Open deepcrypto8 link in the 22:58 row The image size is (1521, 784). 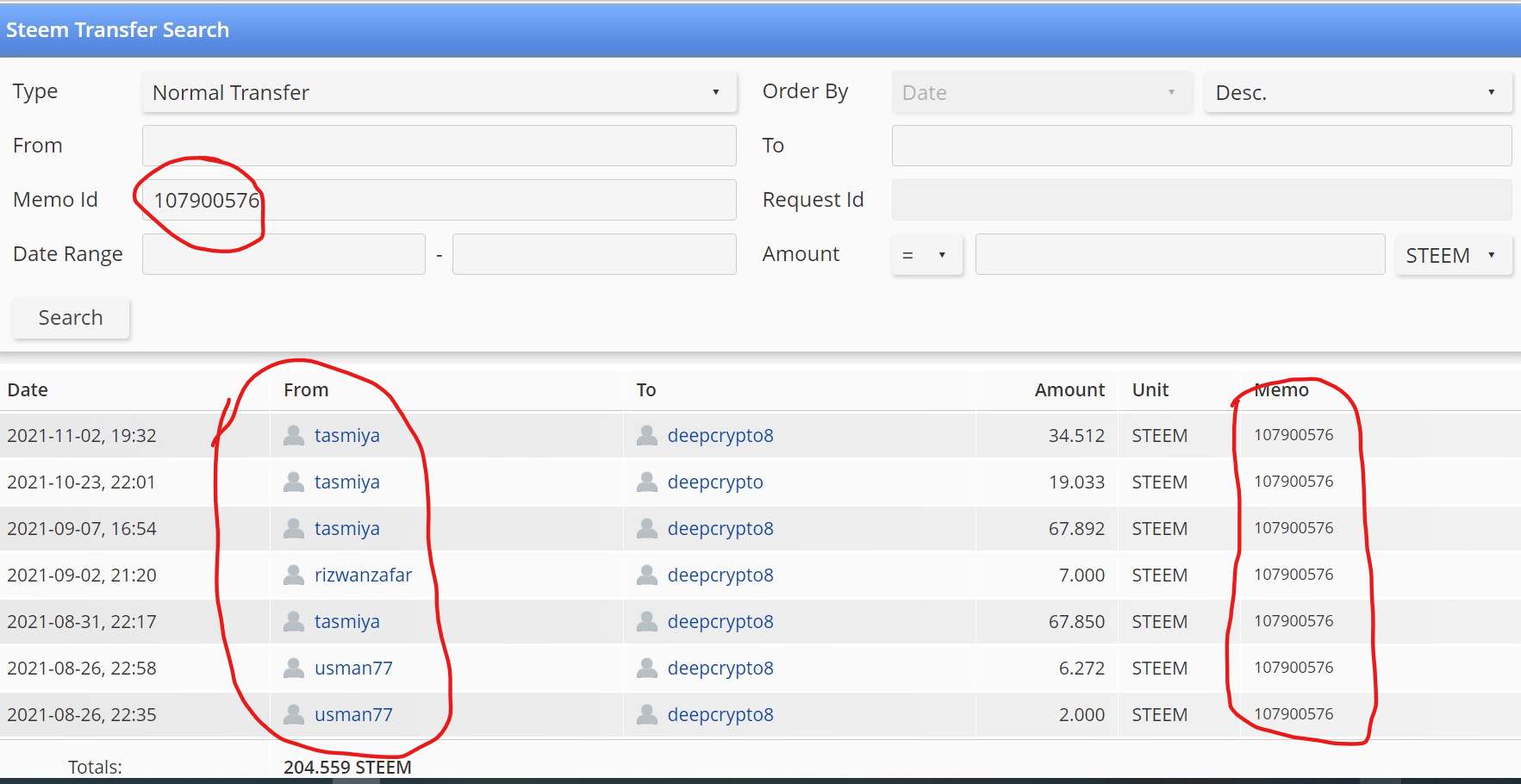[x=720, y=668]
